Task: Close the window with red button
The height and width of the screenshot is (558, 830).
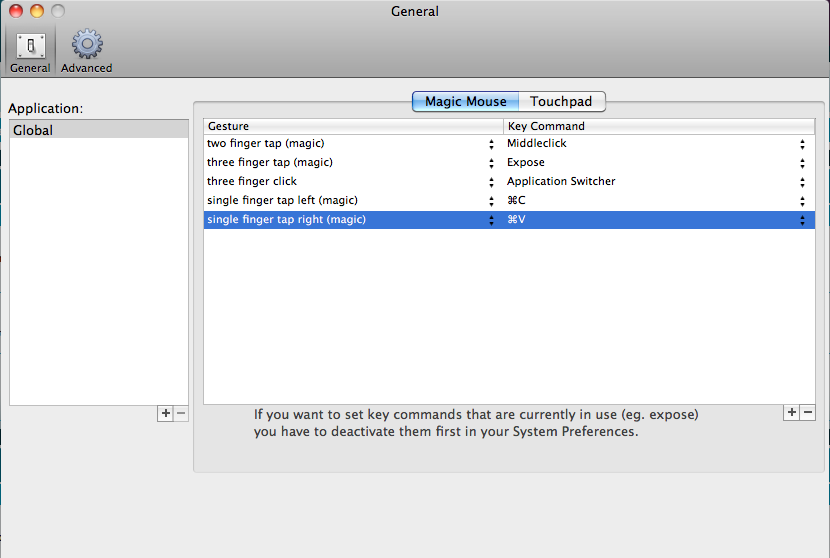Action: tap(16, 11)
